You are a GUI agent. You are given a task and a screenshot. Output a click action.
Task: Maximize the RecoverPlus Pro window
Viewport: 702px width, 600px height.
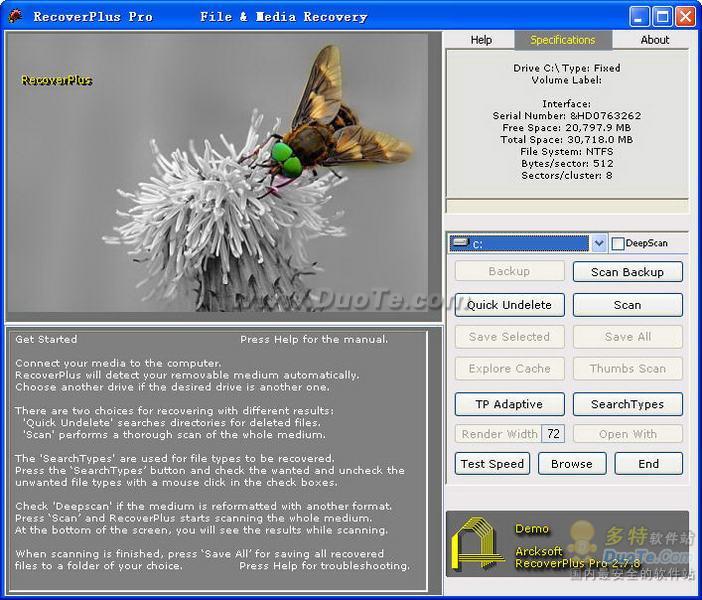click(x=663, y=17)
